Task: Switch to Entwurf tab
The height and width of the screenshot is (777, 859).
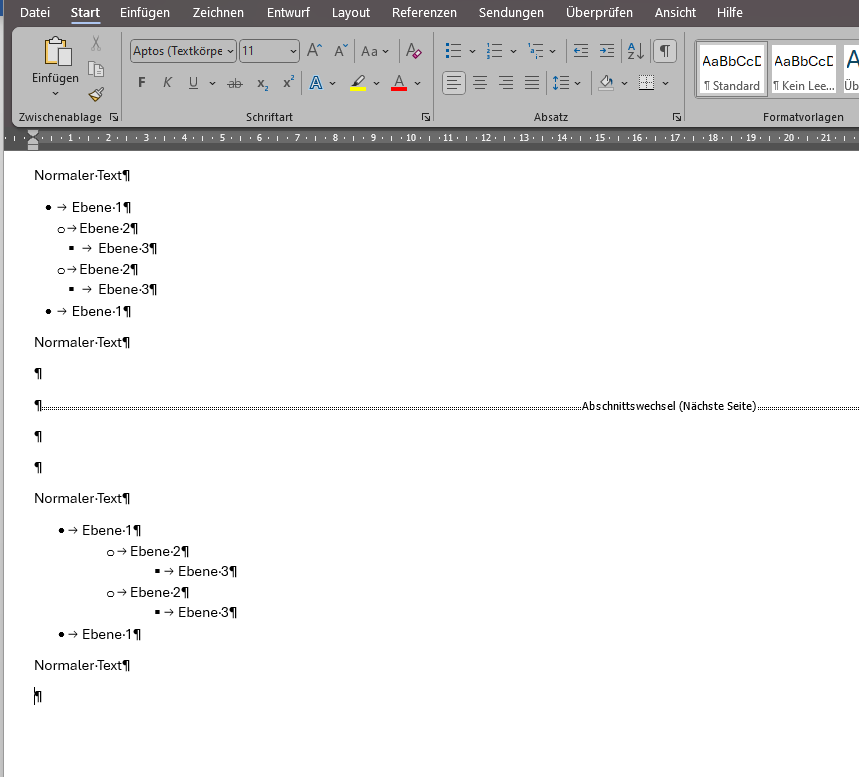Action: coord(288,12)
